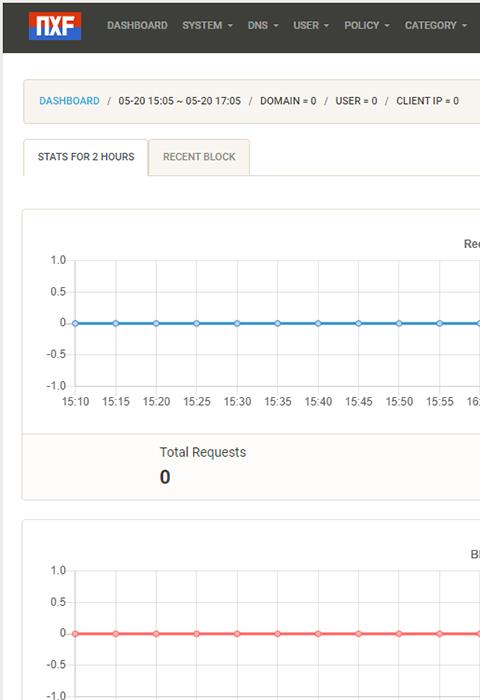
Task: Click the blue data point at 15:55
Action: point(439,323)
